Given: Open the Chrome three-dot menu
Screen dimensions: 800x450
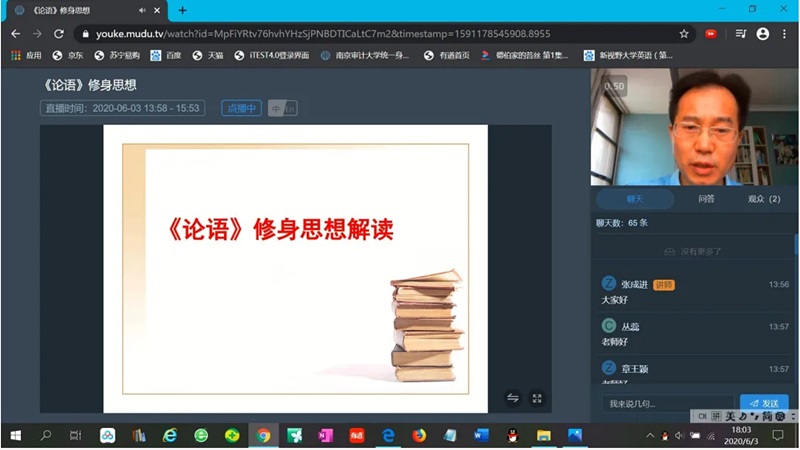Looking at the screenshot, I should [x=785, y=33].
